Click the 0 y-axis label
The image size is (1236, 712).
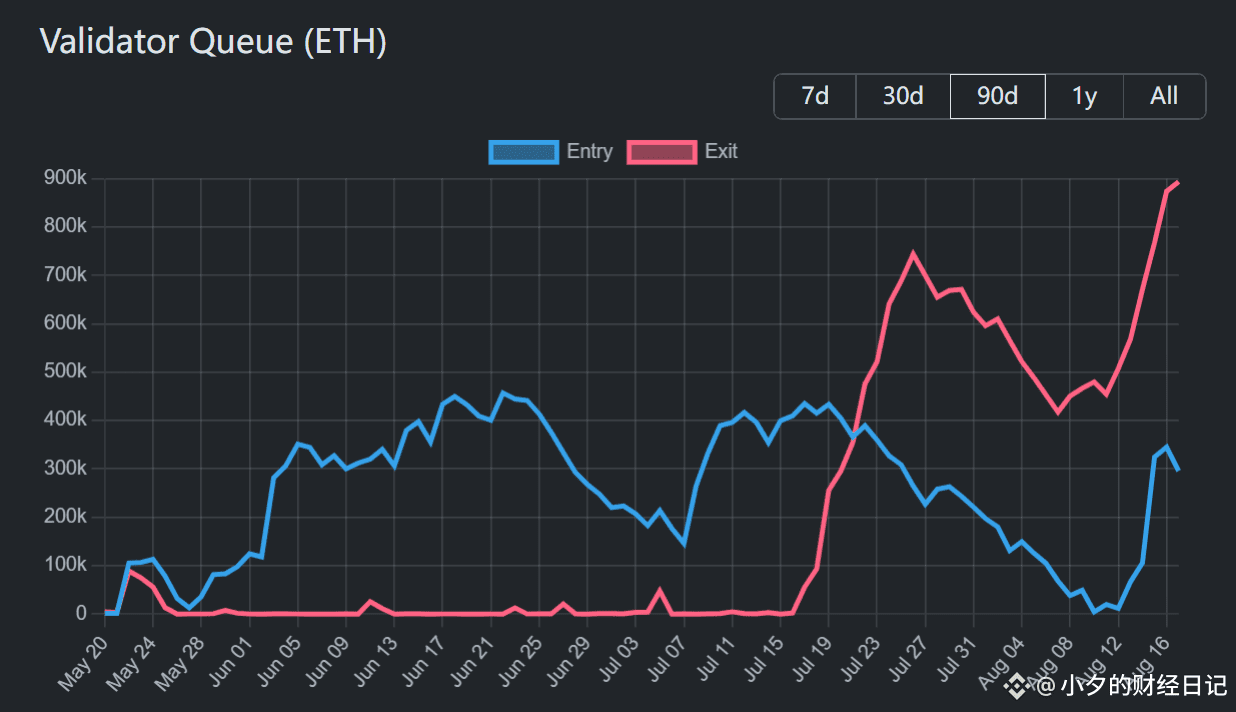(82, 613)
